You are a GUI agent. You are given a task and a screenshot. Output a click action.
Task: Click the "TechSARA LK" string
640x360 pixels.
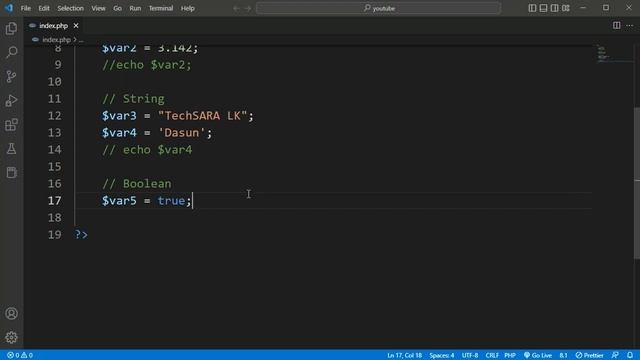(x=202, y=116)
